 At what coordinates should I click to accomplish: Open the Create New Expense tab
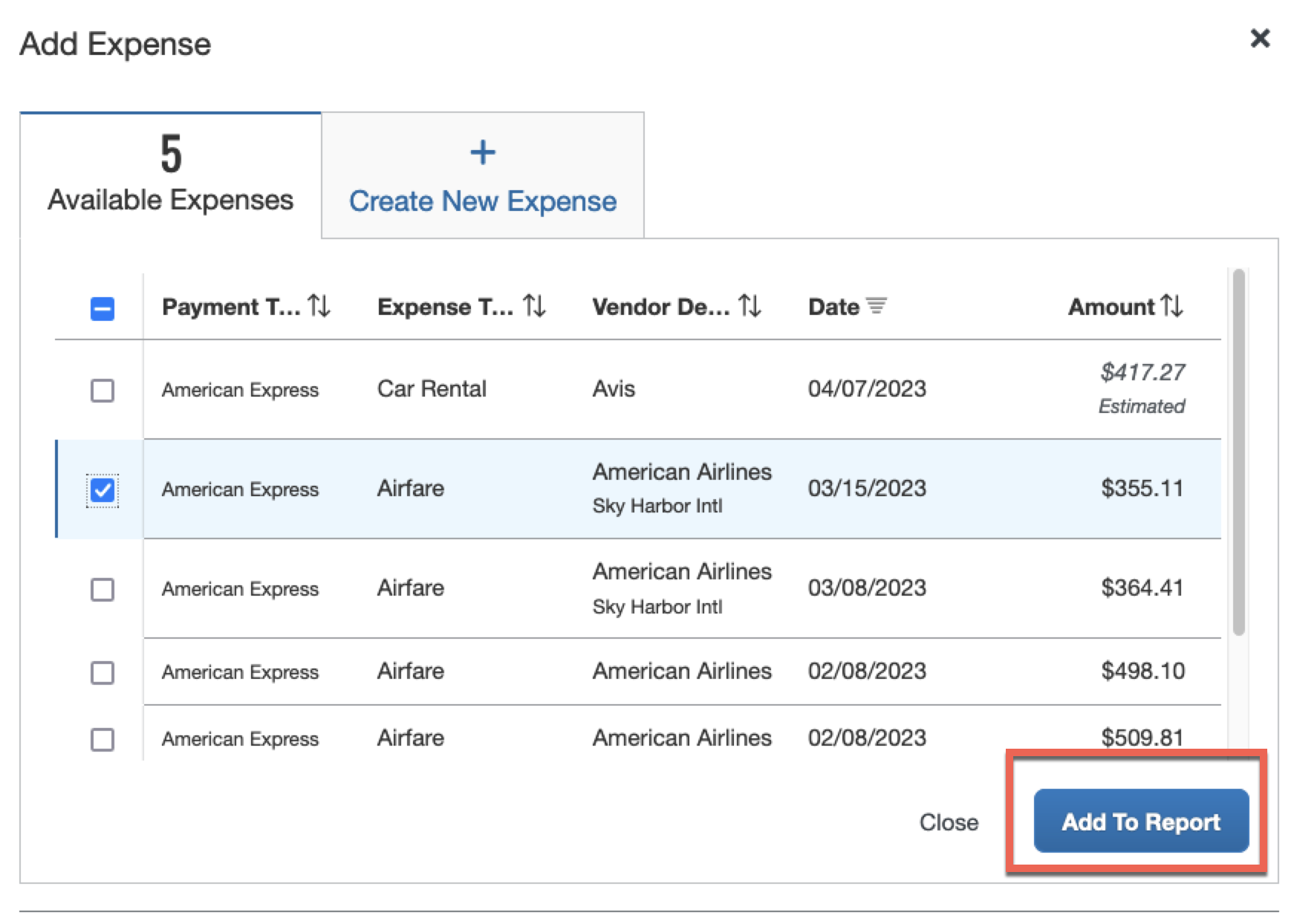pyautogui.click(x=483, y=201)
